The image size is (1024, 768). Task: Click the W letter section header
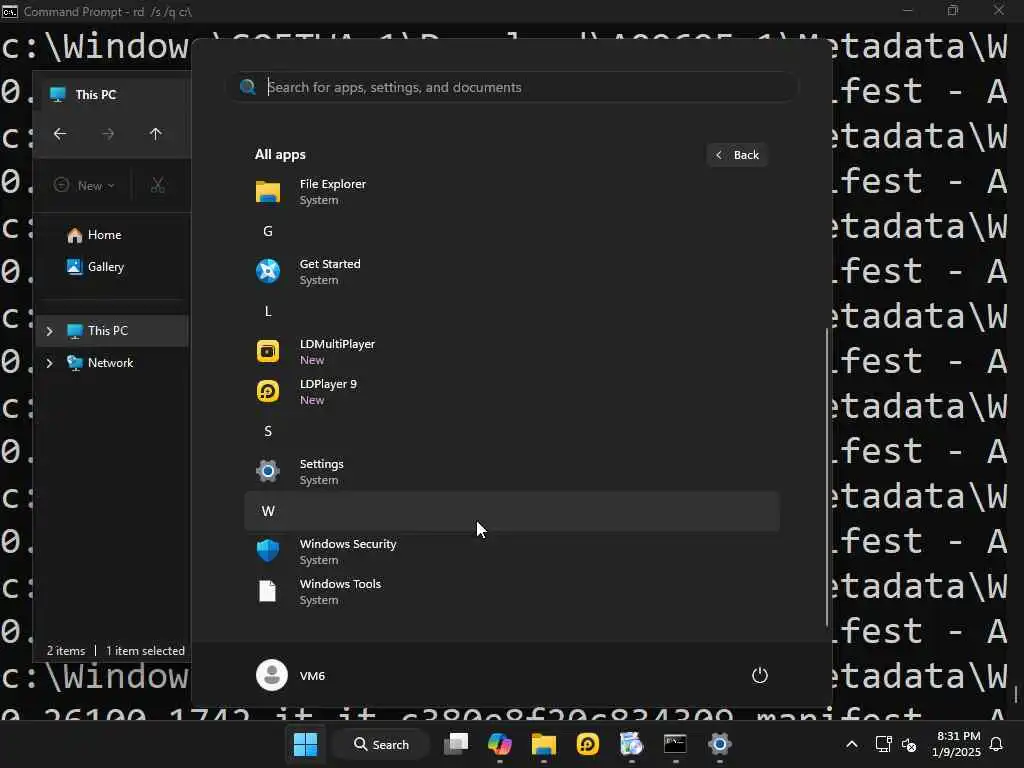(x=511, y=511)
